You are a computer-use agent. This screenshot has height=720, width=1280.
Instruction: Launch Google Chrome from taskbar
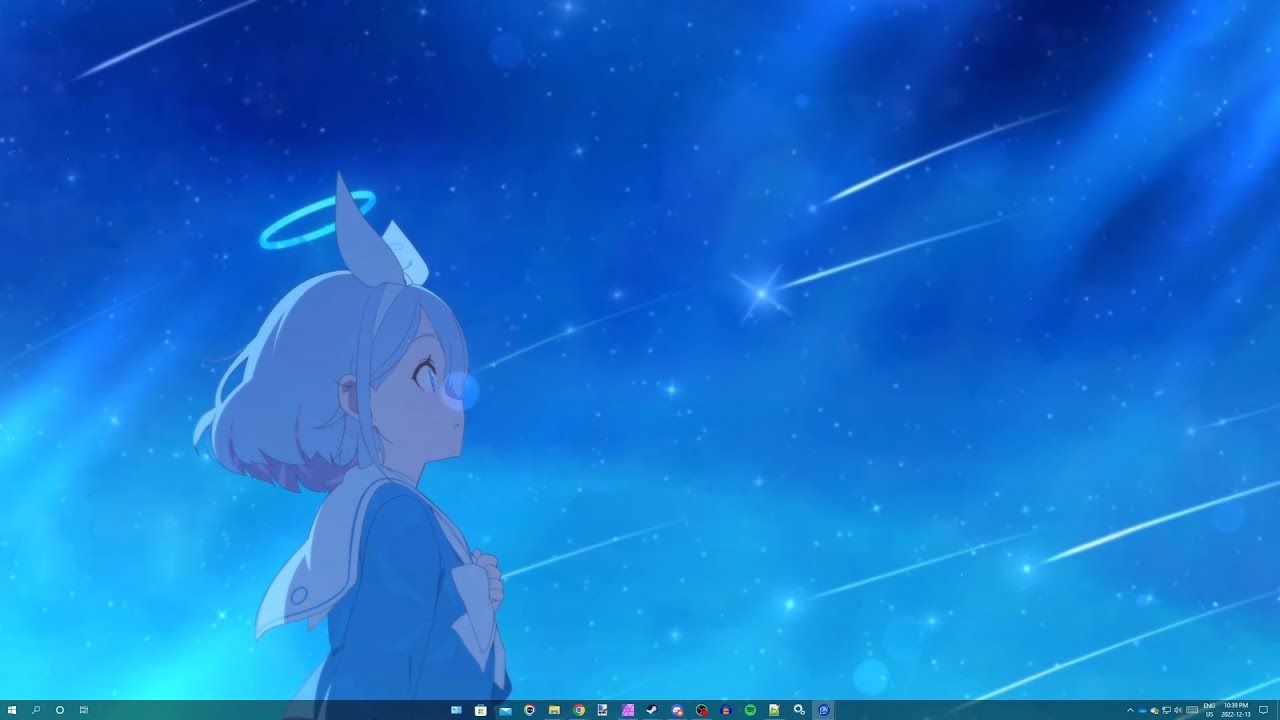(579, 710)
